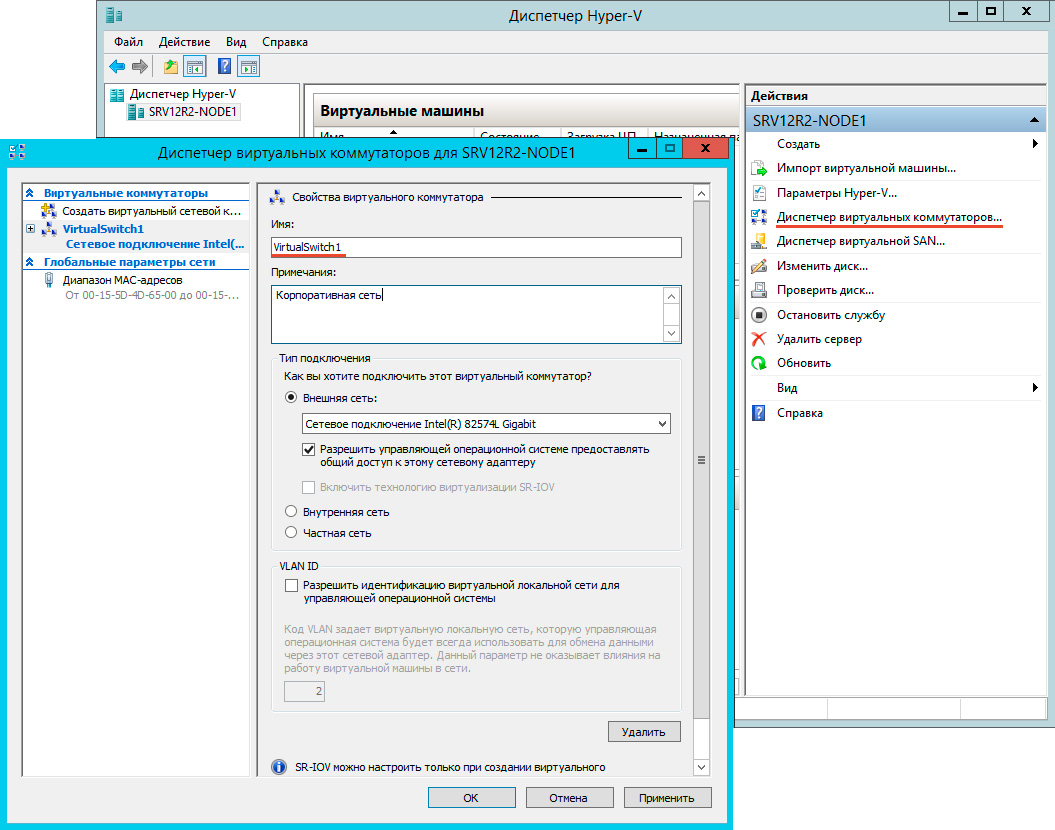The height and width of the screenshot is (830, 1055).
Task: Open the Действие menu
Action: pyautogui.click(x=184, y=42)
